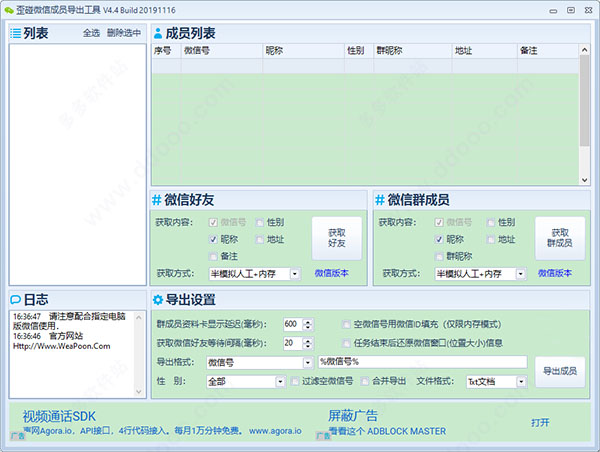Decrease 获取微信好友等待间隔 value with down arrow
The width and height of the screenshot is (600, 452).
pos(308,347)
